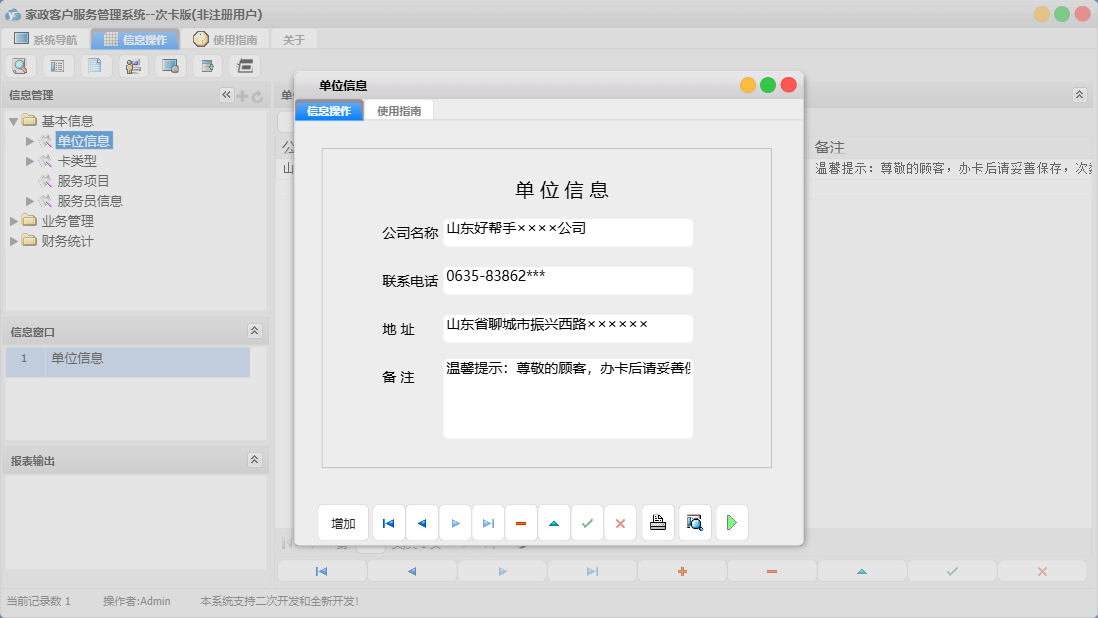Viewport: 1098px width, 618px height.
Task: Delete the record using the red minus icon
Action: tap(520, 522)
